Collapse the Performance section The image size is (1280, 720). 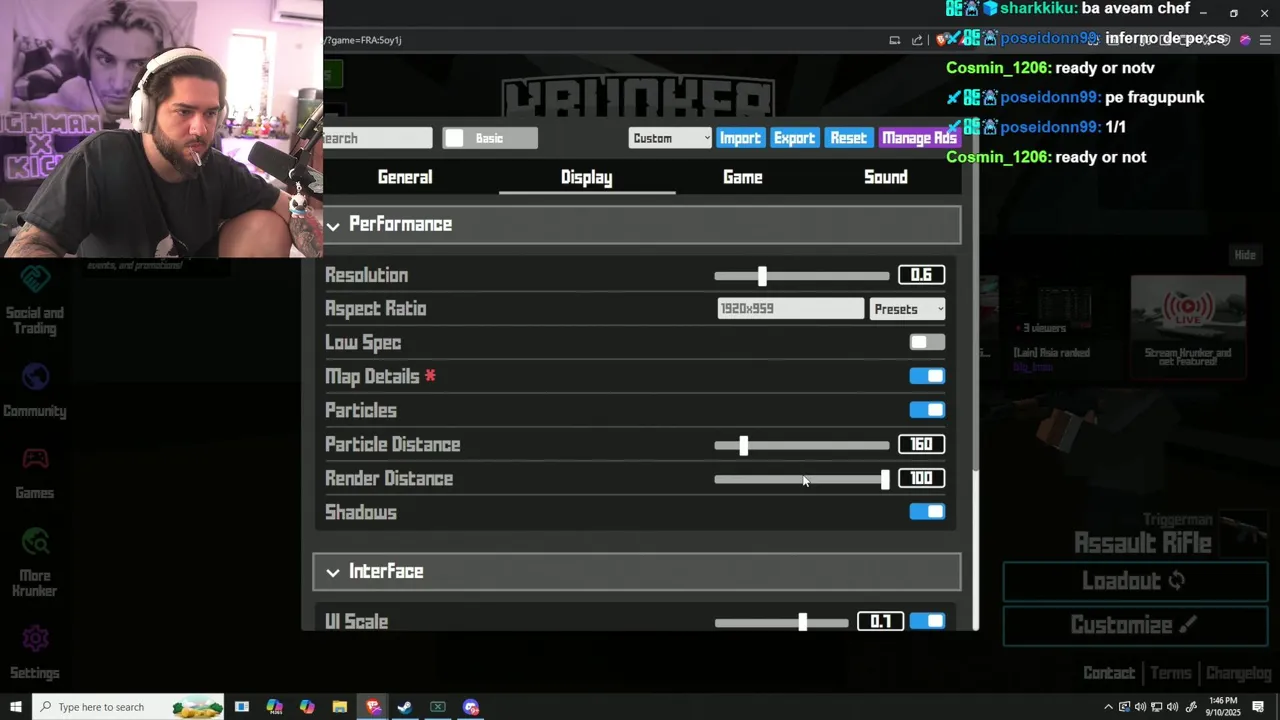637,224
